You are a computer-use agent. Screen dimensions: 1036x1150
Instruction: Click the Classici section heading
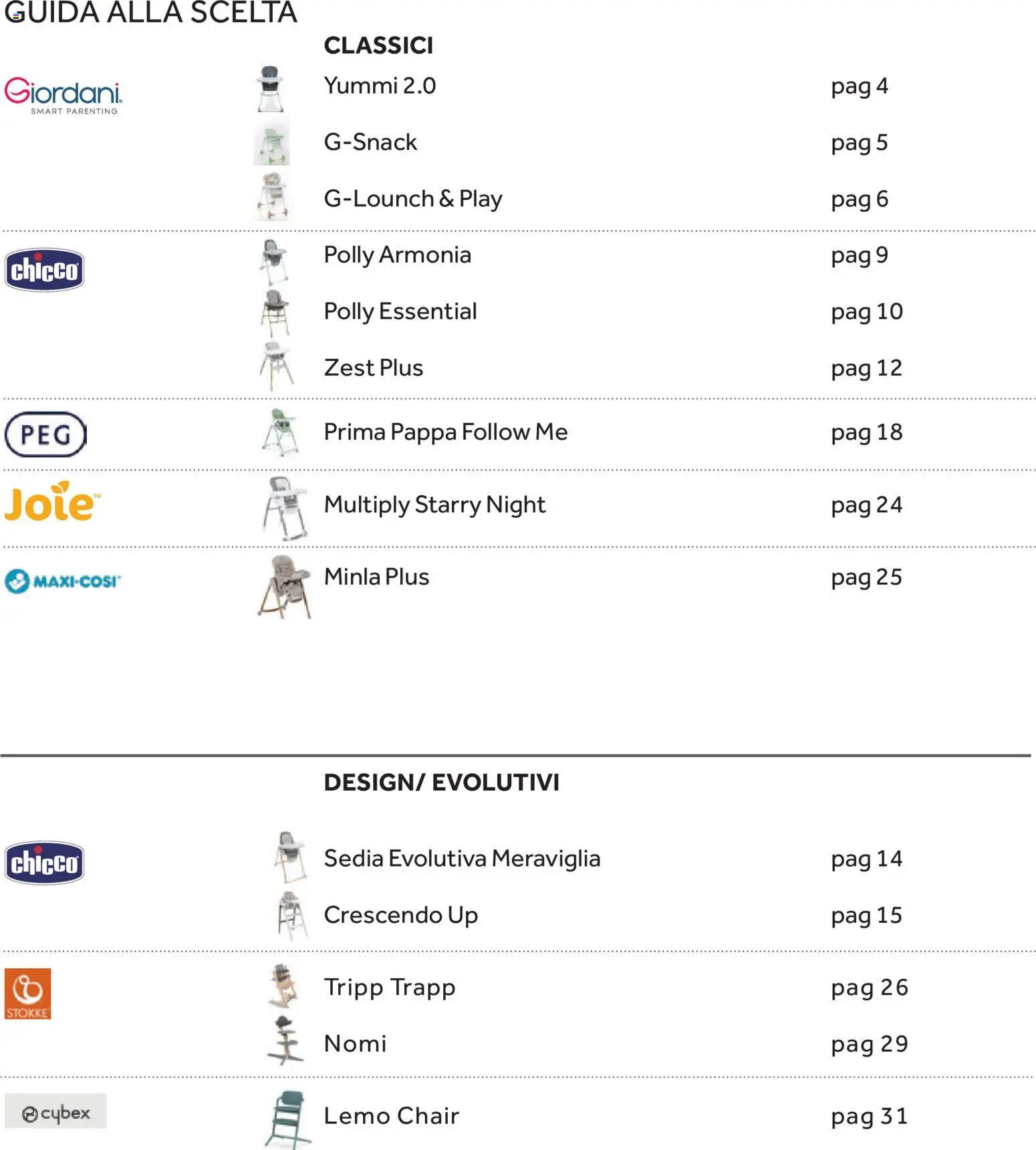378,45
